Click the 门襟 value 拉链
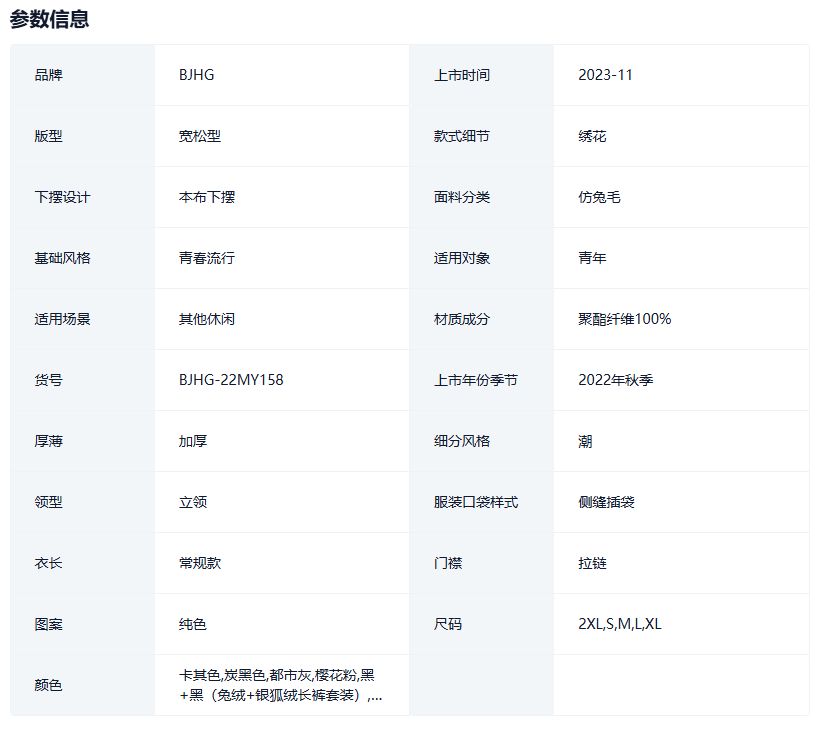 tap(592, 563)
